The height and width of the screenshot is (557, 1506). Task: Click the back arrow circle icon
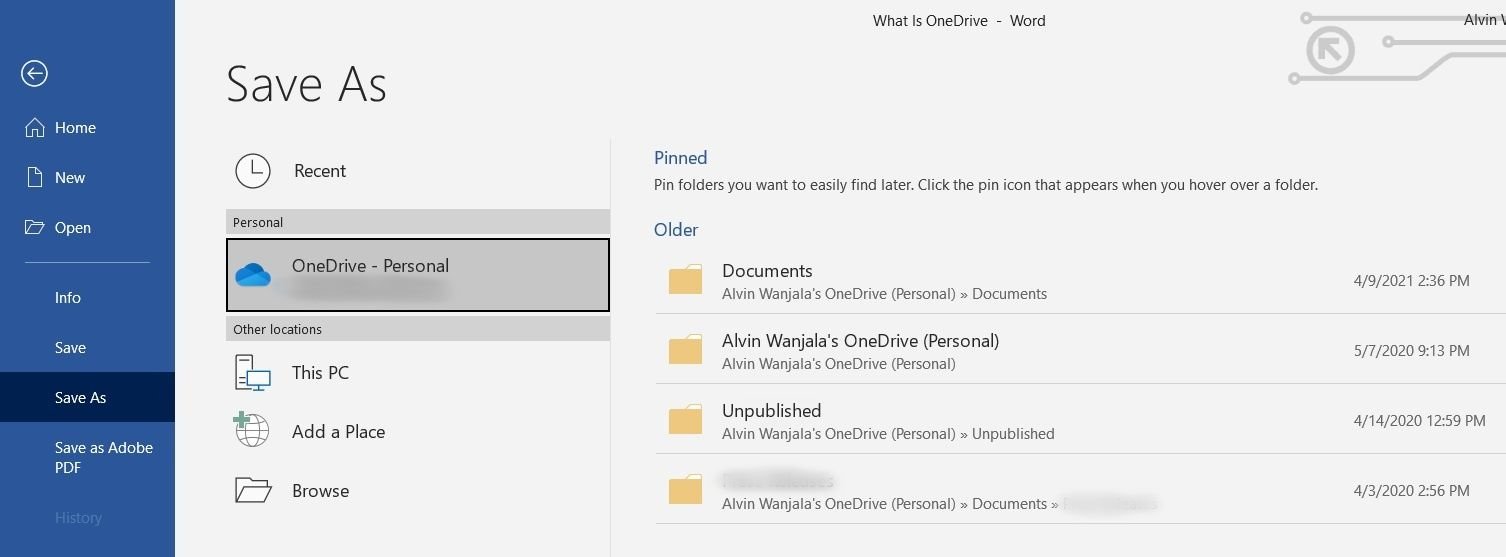34,73
